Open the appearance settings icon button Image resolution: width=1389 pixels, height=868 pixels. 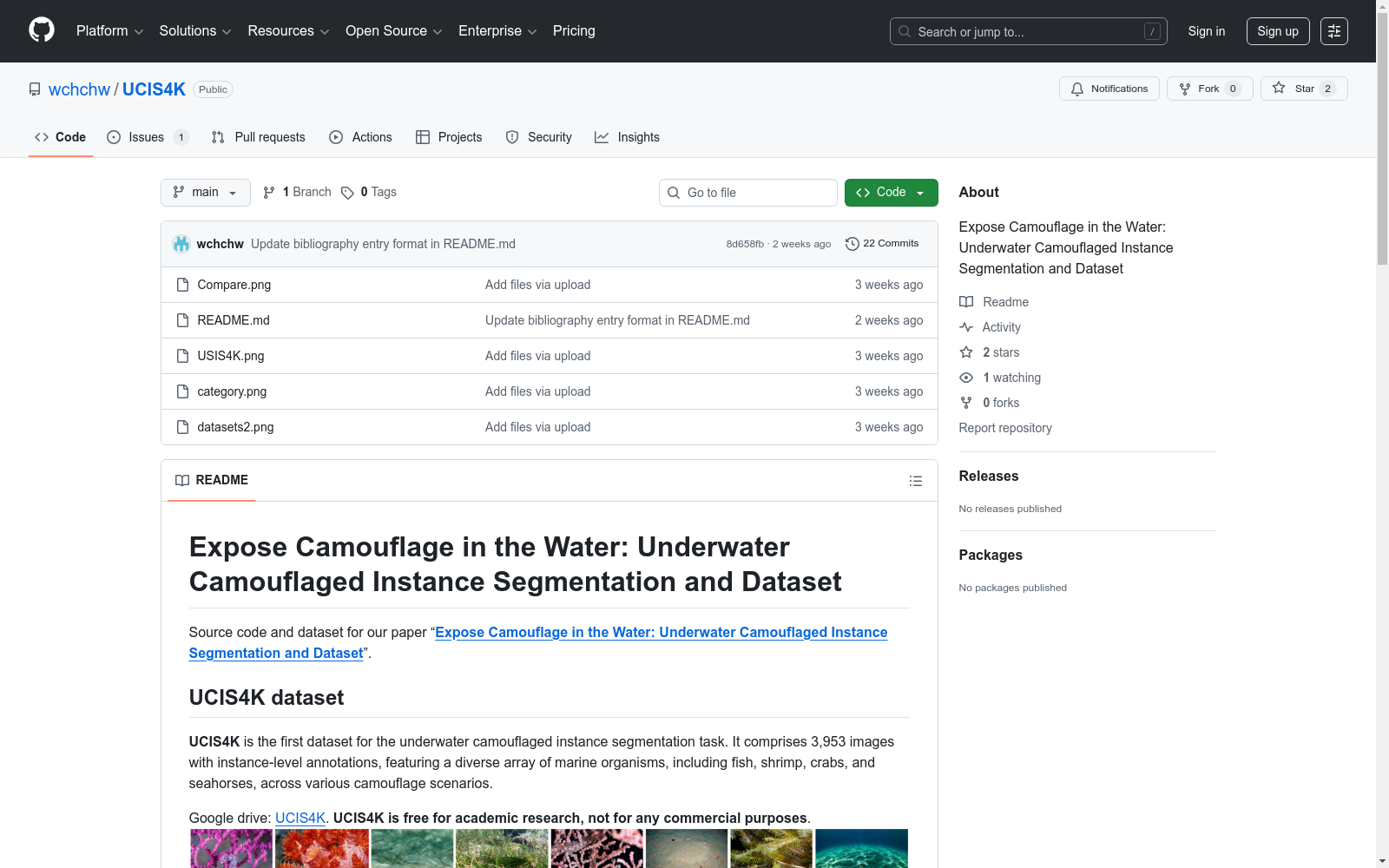(x=1334, y=31)
